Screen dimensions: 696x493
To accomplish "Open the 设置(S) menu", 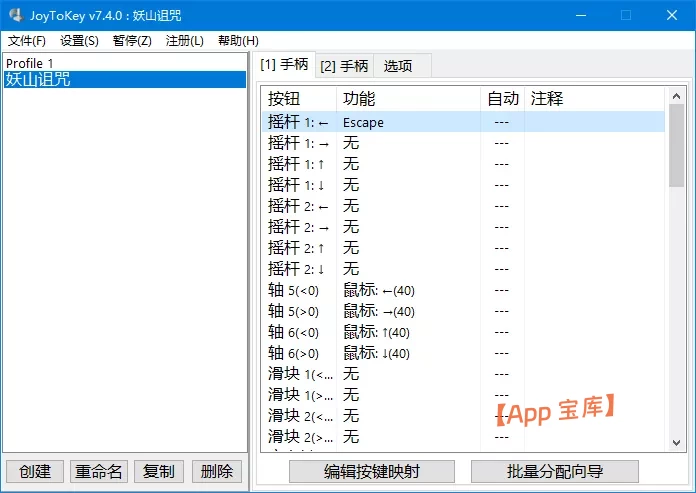I will (x=79, y=41).
